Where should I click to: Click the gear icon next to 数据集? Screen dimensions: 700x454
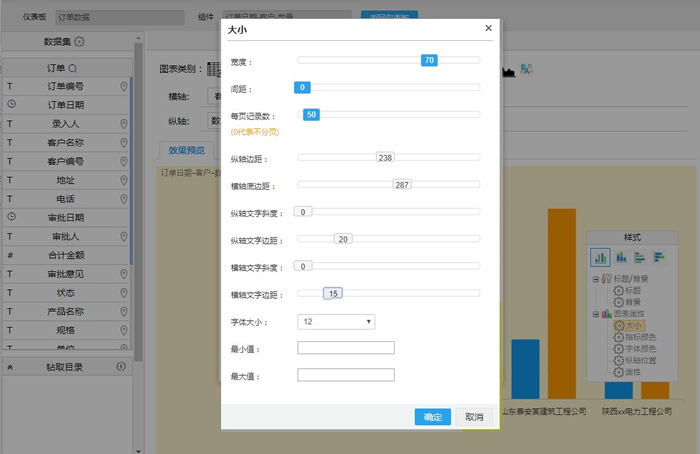click(x=80, y=42)
